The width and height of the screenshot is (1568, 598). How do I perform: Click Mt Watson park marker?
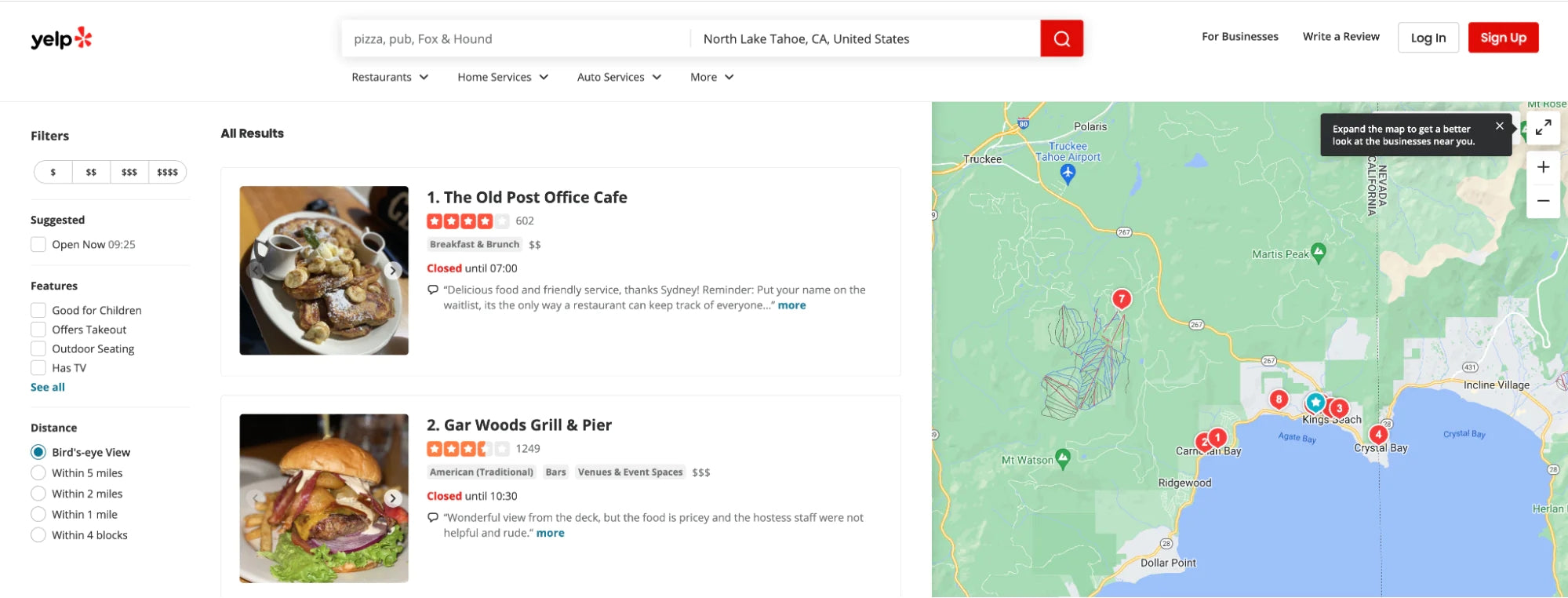[1063, 458]
